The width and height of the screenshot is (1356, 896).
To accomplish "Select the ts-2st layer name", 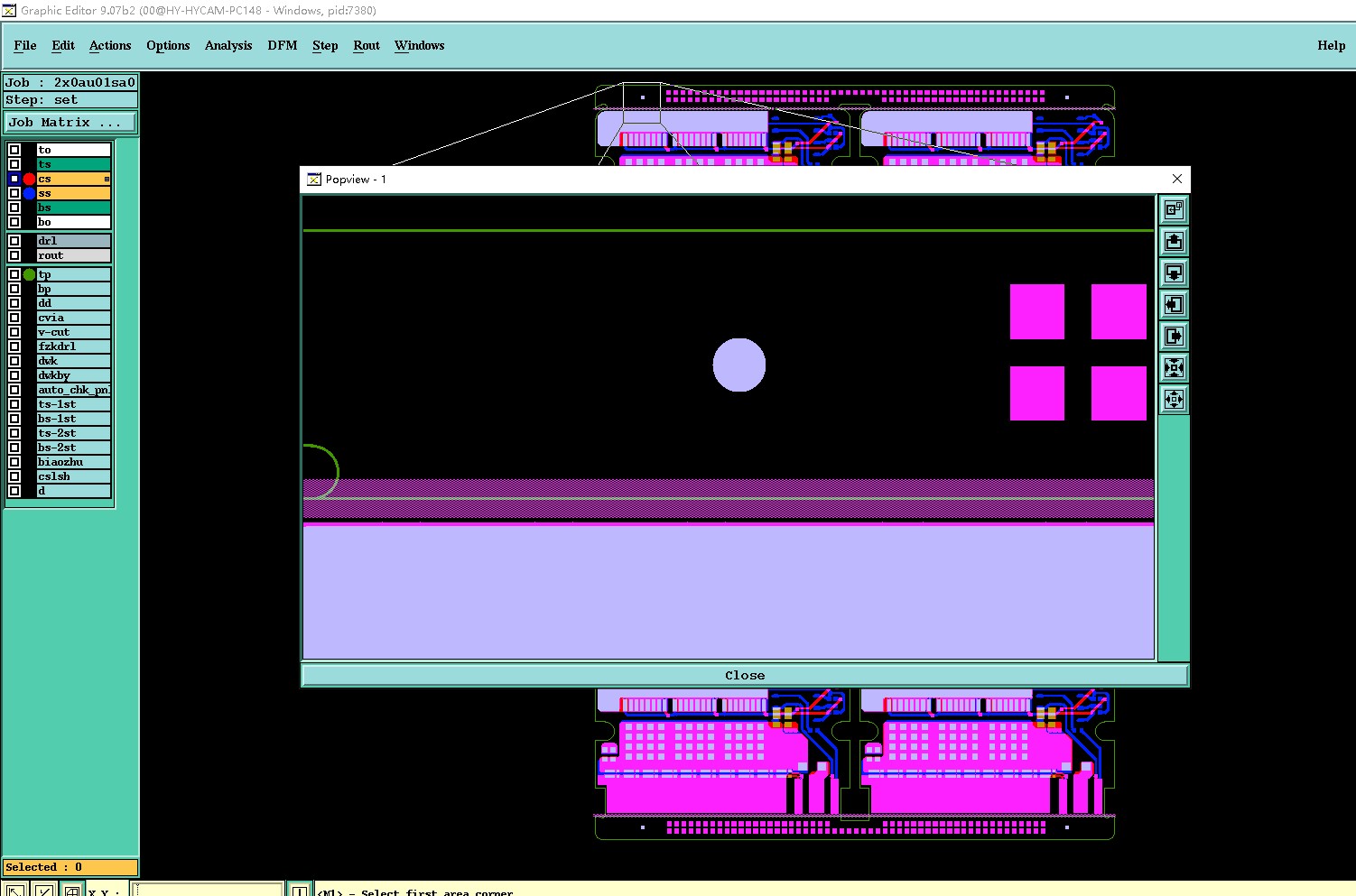I will [x=73, y=433].
